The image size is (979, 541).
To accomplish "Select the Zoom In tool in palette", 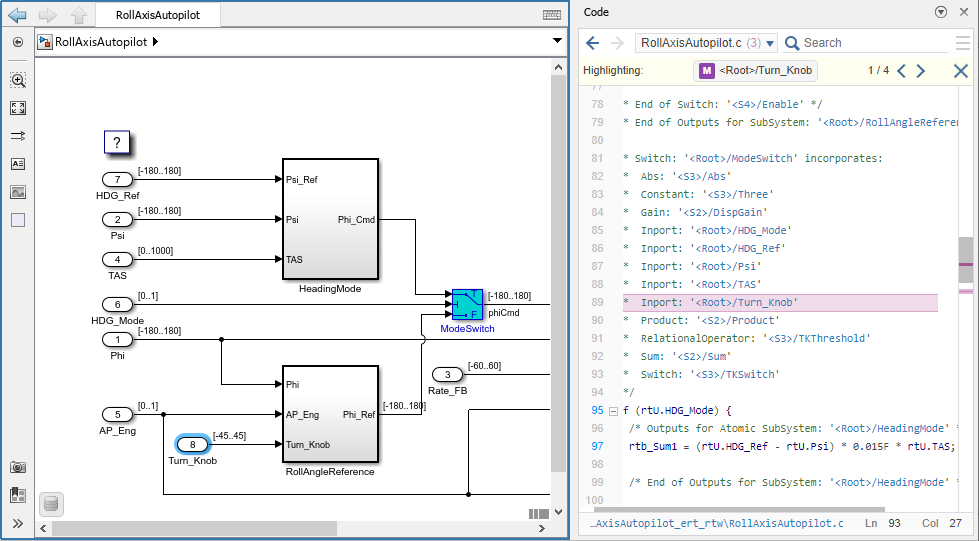I will [x=18, y=80].
